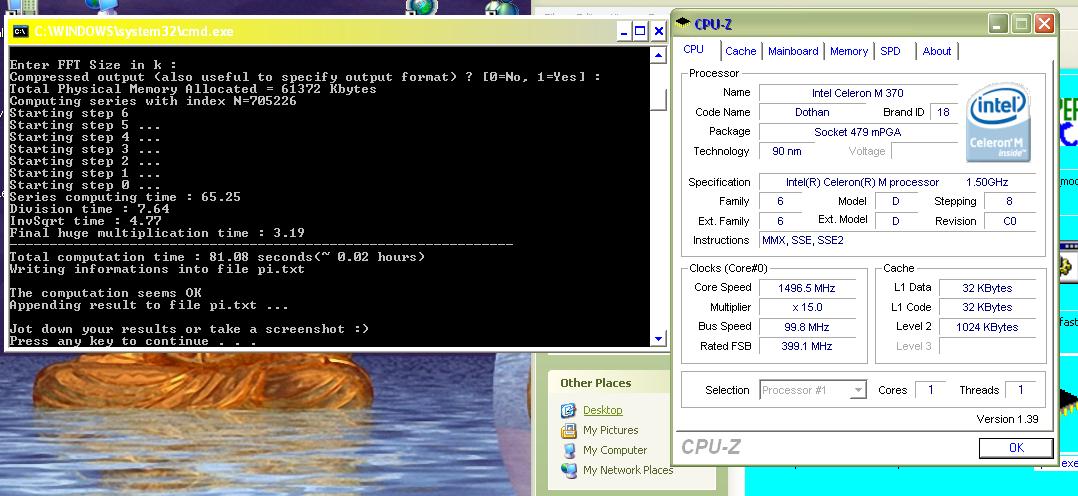The width and height of the screenshot is (1078, 496).
Task: Open My Pictures link
Action: click(x=610, y=430)
